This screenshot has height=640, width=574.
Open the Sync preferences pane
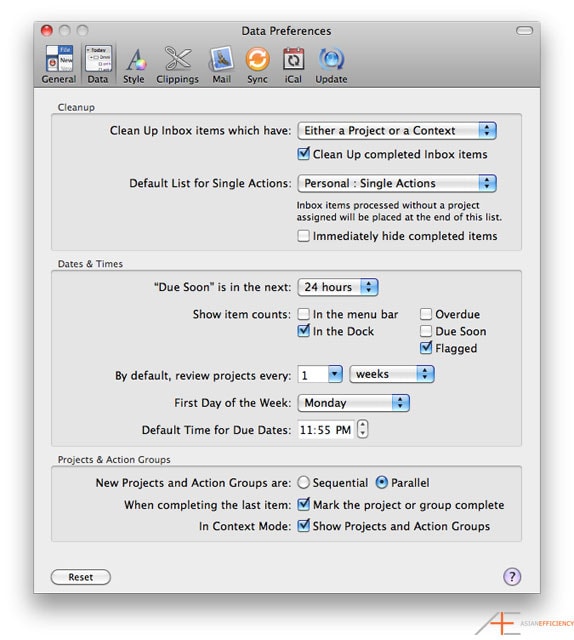(x=257, y=64)
